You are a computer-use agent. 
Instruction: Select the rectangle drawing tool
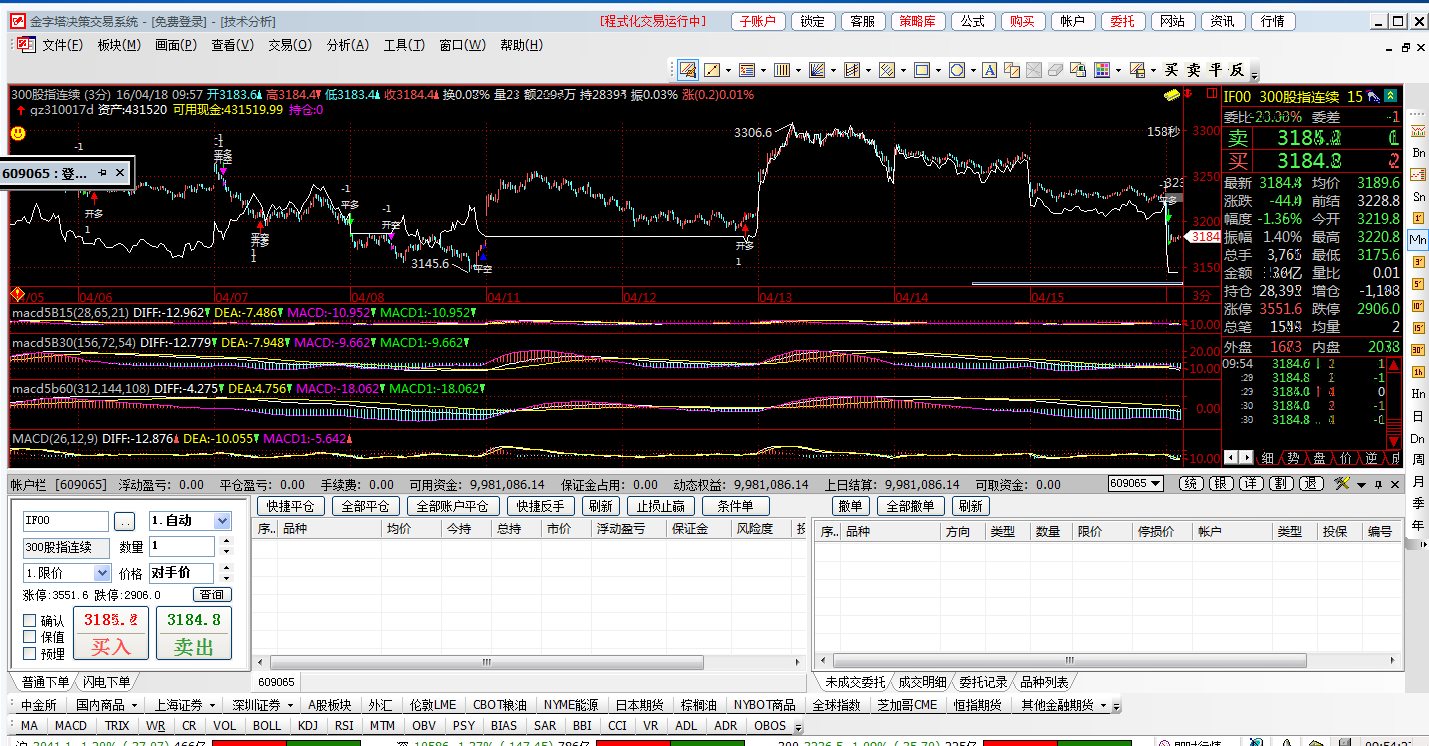[922, 70]
